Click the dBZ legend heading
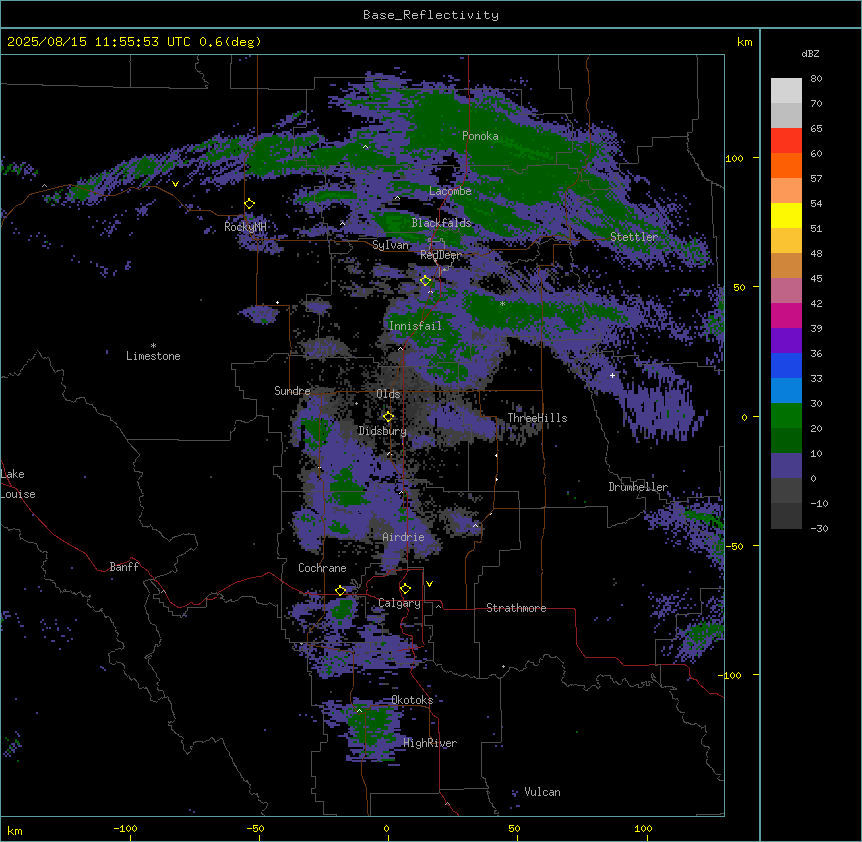 [810, 54]
